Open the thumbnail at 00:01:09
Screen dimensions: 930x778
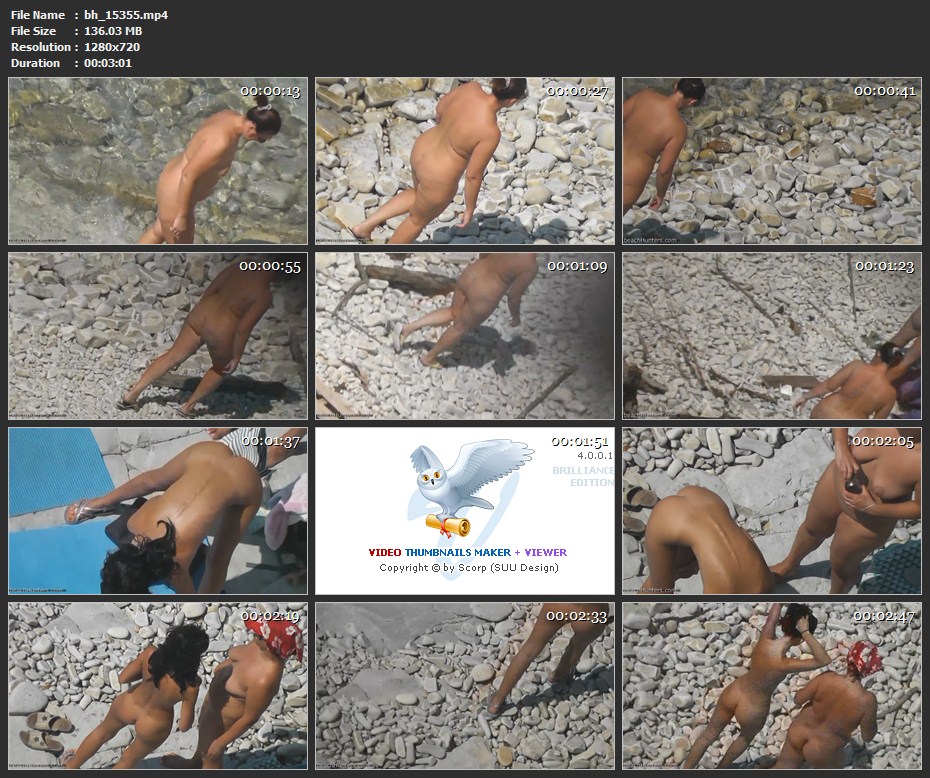pyautogui.click(x=465, y=336)
